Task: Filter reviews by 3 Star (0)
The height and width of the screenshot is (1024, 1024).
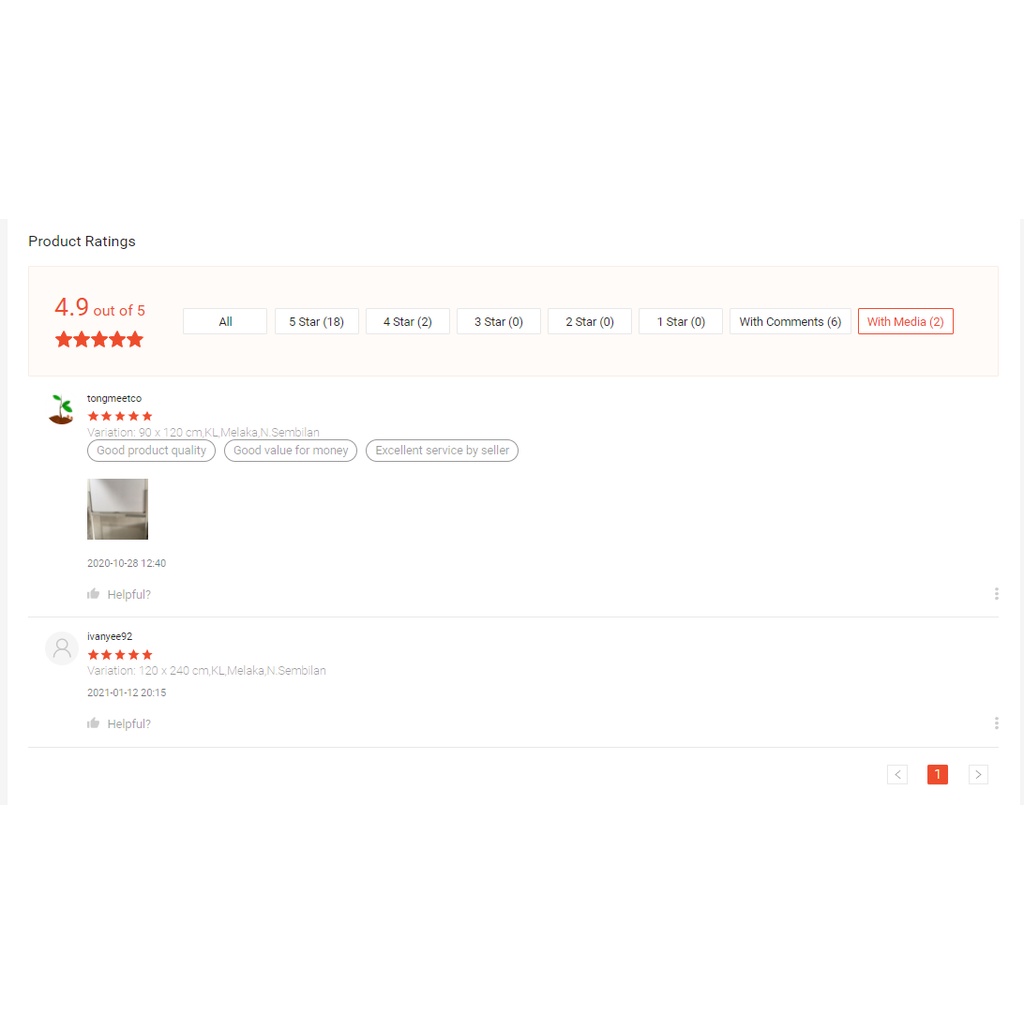Action: [x=499, y=321]
